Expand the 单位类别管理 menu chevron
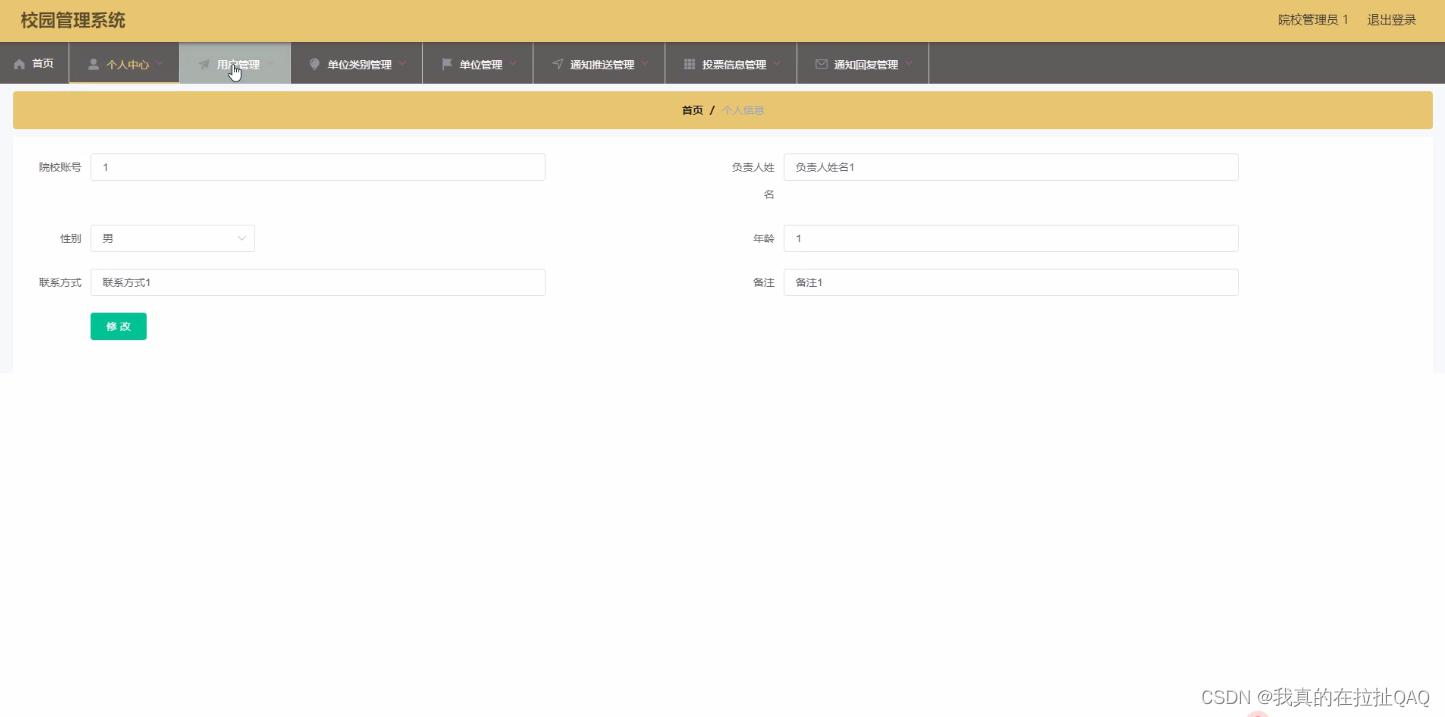Viewport: 1445px width, 717px height. coord(402,64)
